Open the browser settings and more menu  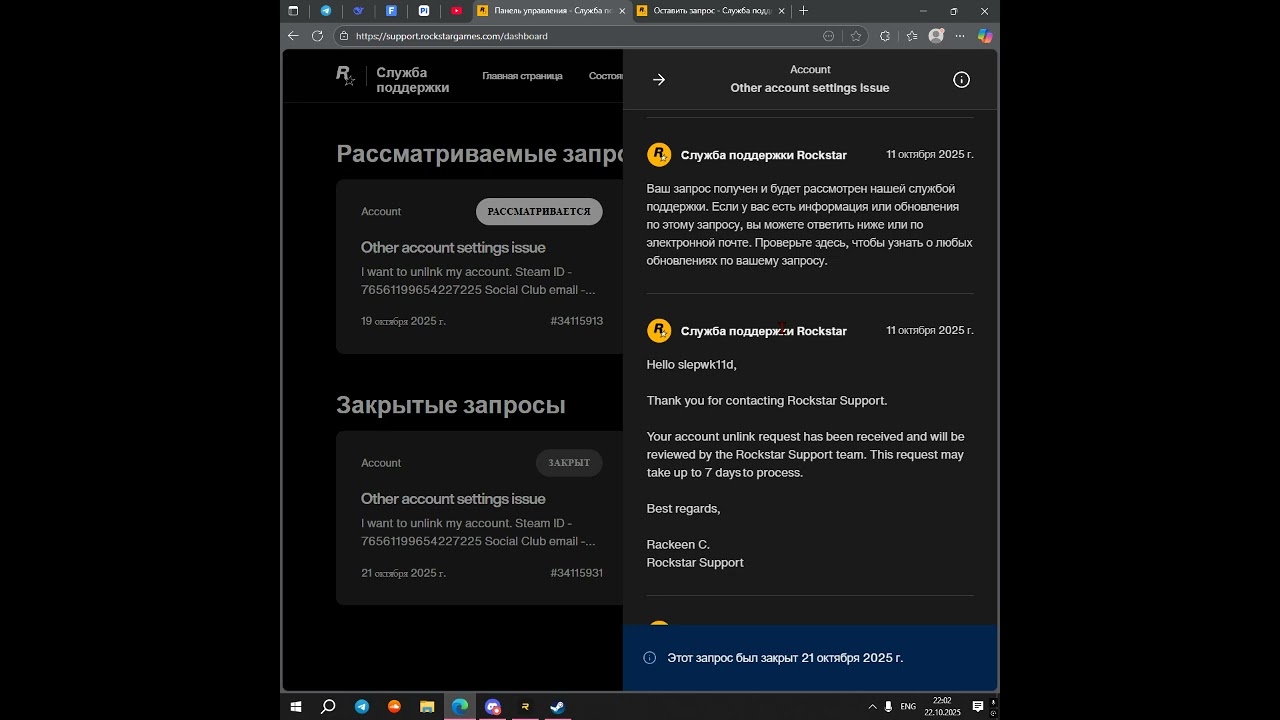click(961, 36)
